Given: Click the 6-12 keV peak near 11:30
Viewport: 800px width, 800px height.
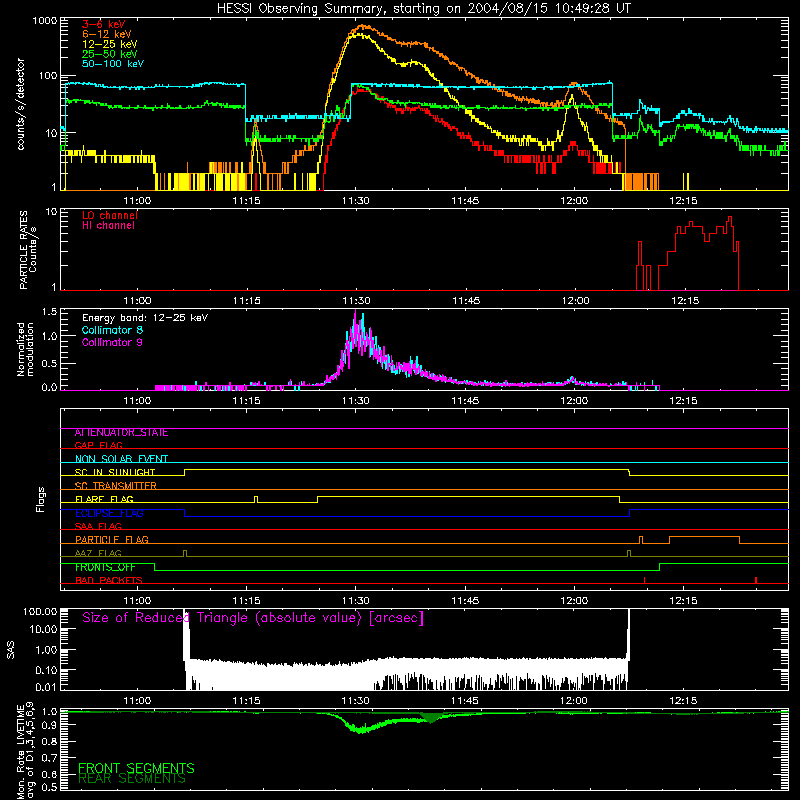Looking at the screenshot, I should (363, 26).
